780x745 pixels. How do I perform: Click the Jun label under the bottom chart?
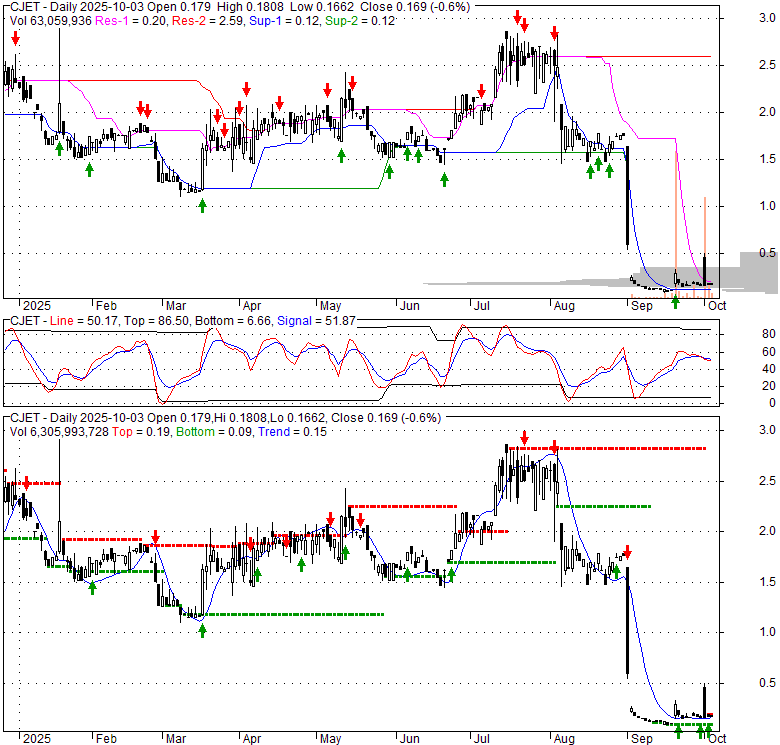click(409, 739)
